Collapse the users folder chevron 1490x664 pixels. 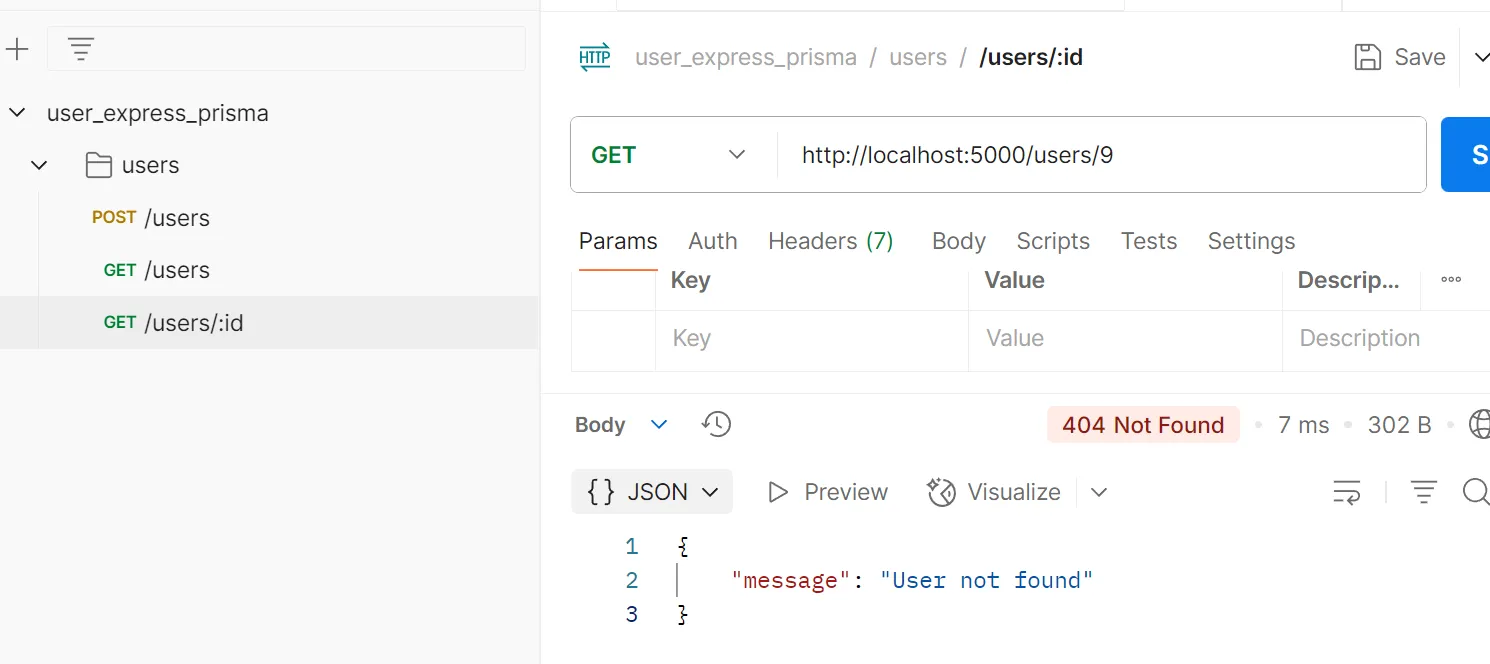point(38,165)
